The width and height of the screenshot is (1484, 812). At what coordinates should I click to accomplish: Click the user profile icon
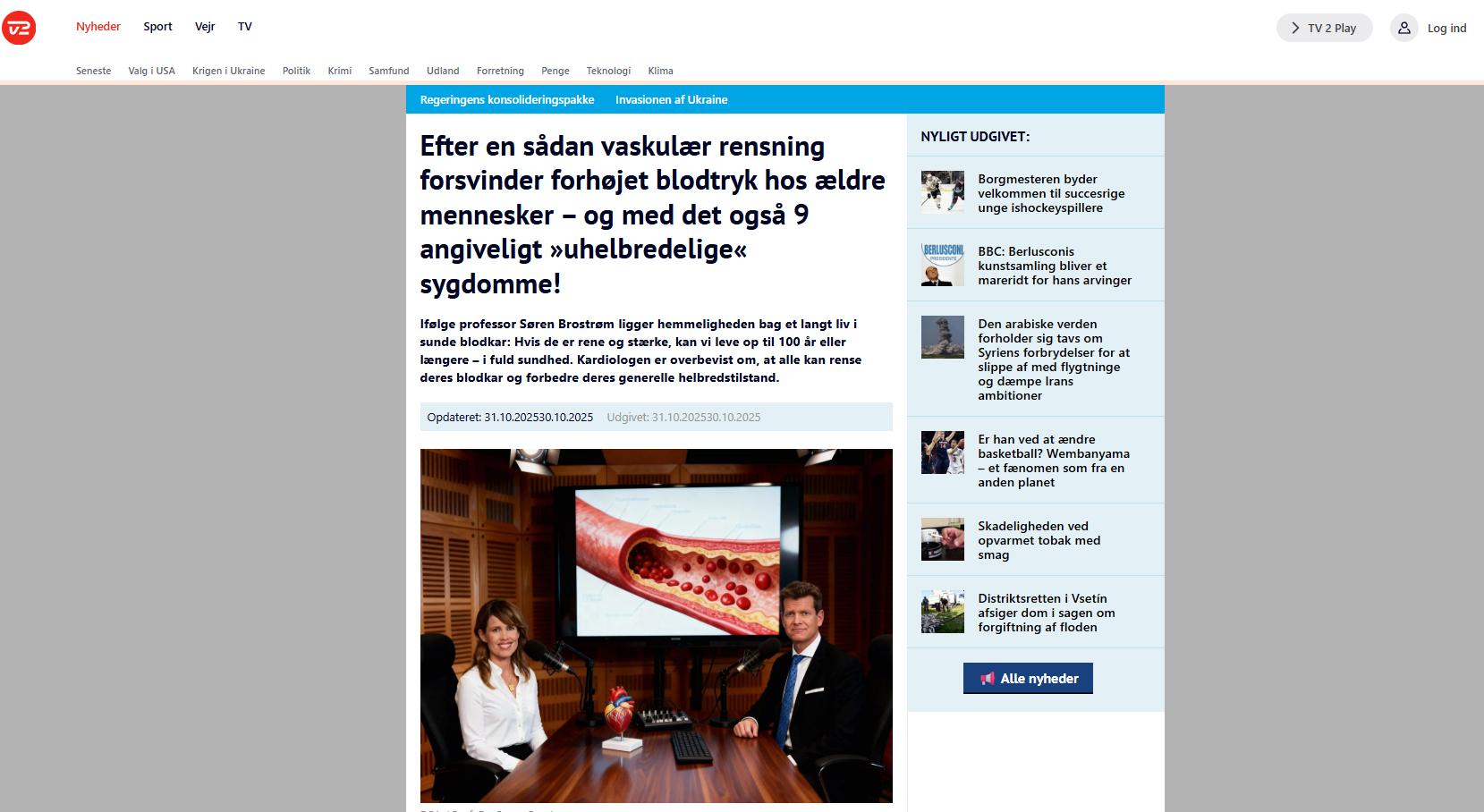pos(1403,28)
